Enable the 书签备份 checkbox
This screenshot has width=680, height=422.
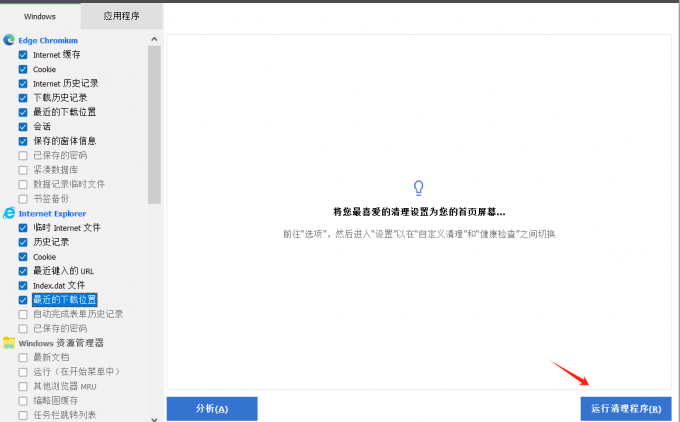point(23,199)
